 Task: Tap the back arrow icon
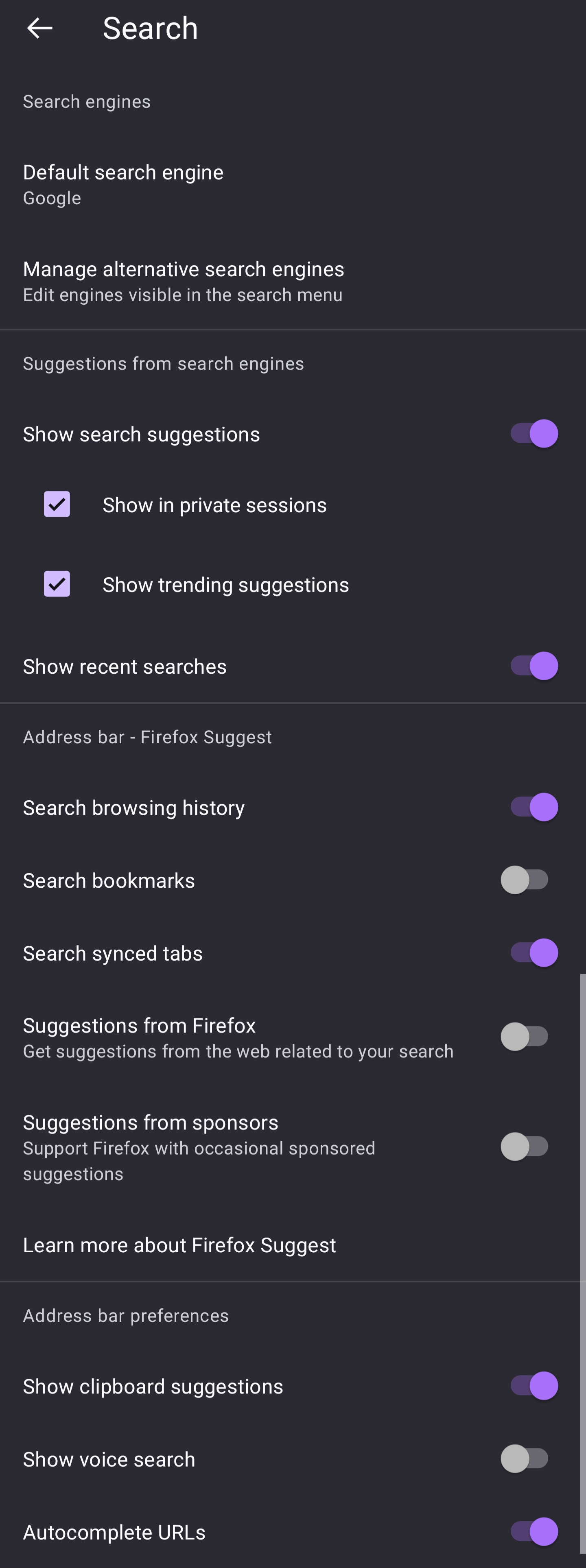(39, 28)
